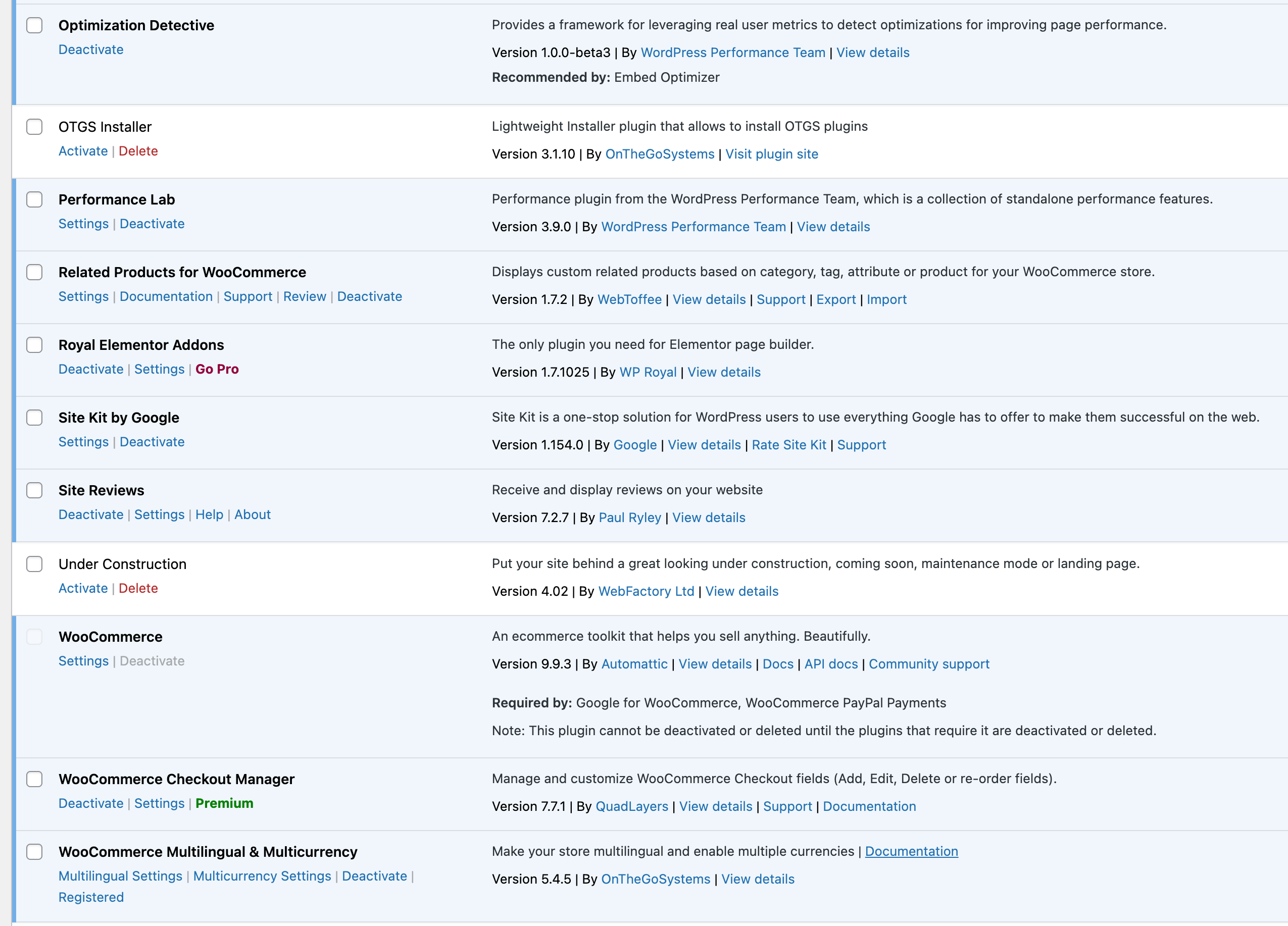Click Export link in Related Products row
Screen dimensions: 1288x926
click(x=836, y=299)
